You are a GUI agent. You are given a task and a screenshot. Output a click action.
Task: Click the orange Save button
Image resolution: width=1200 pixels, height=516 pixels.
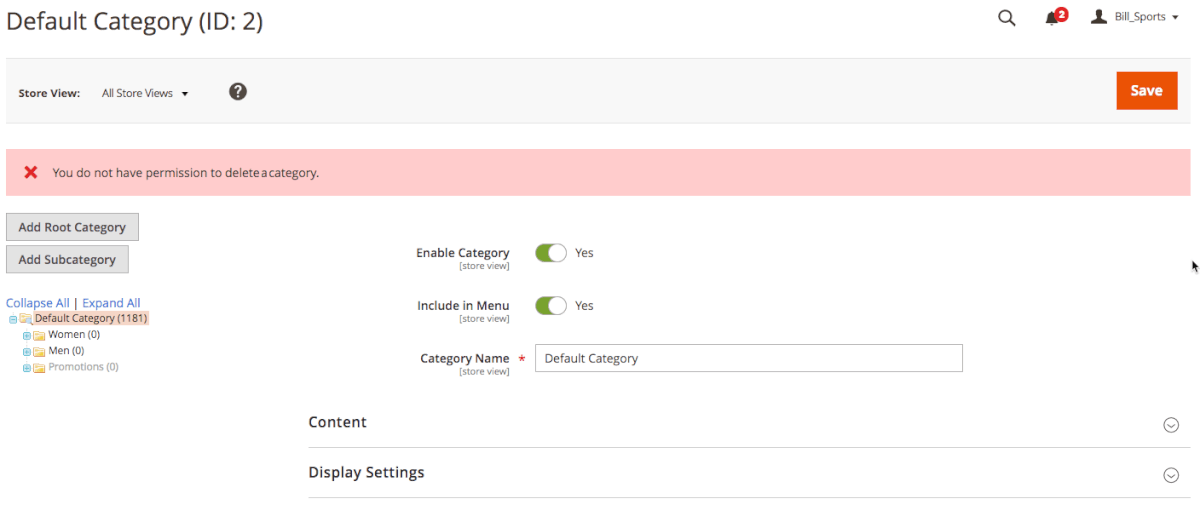click(1146, 91)
